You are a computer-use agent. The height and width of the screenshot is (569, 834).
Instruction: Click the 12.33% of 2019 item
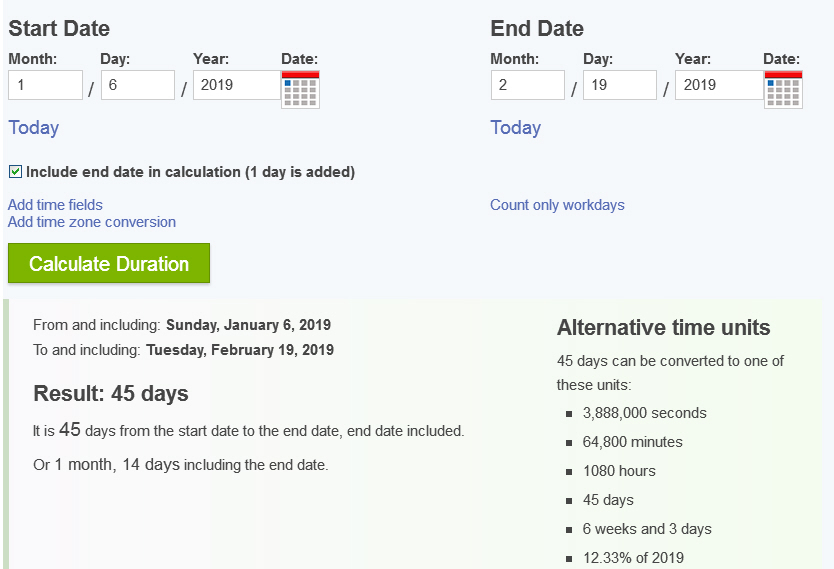pos(633,558)
